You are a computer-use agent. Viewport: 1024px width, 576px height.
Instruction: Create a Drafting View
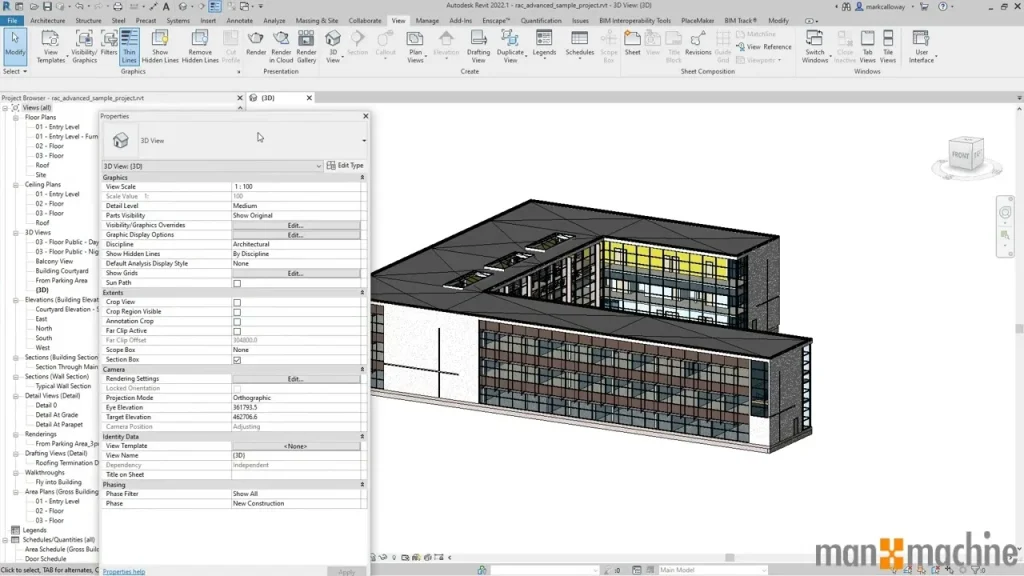coord(478,47)
